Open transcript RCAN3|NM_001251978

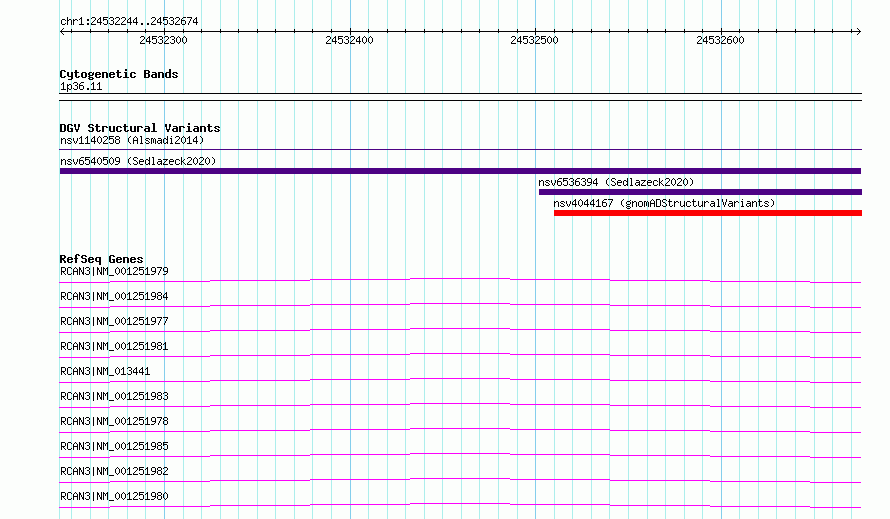tap(114, 421)
